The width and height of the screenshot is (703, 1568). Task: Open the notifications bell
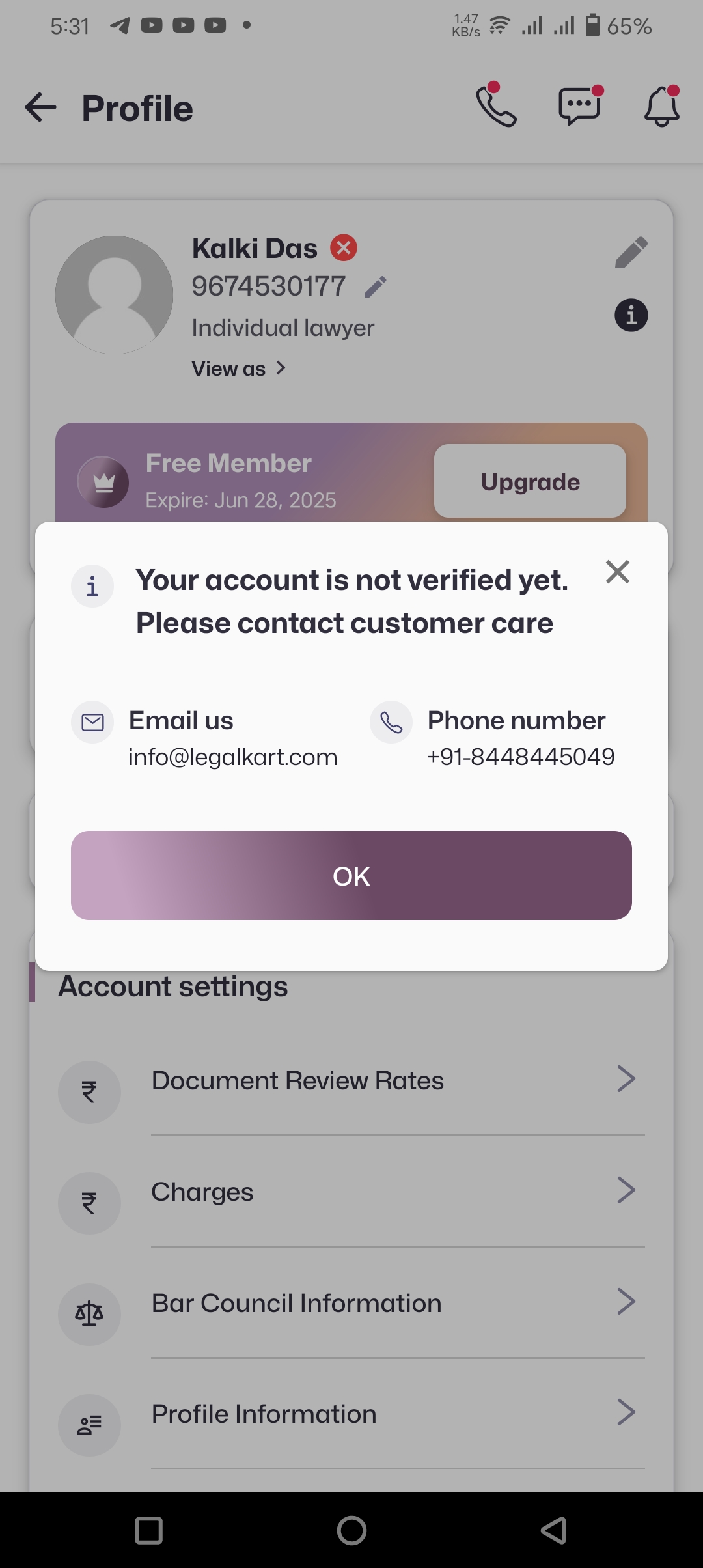pos(662,106)
